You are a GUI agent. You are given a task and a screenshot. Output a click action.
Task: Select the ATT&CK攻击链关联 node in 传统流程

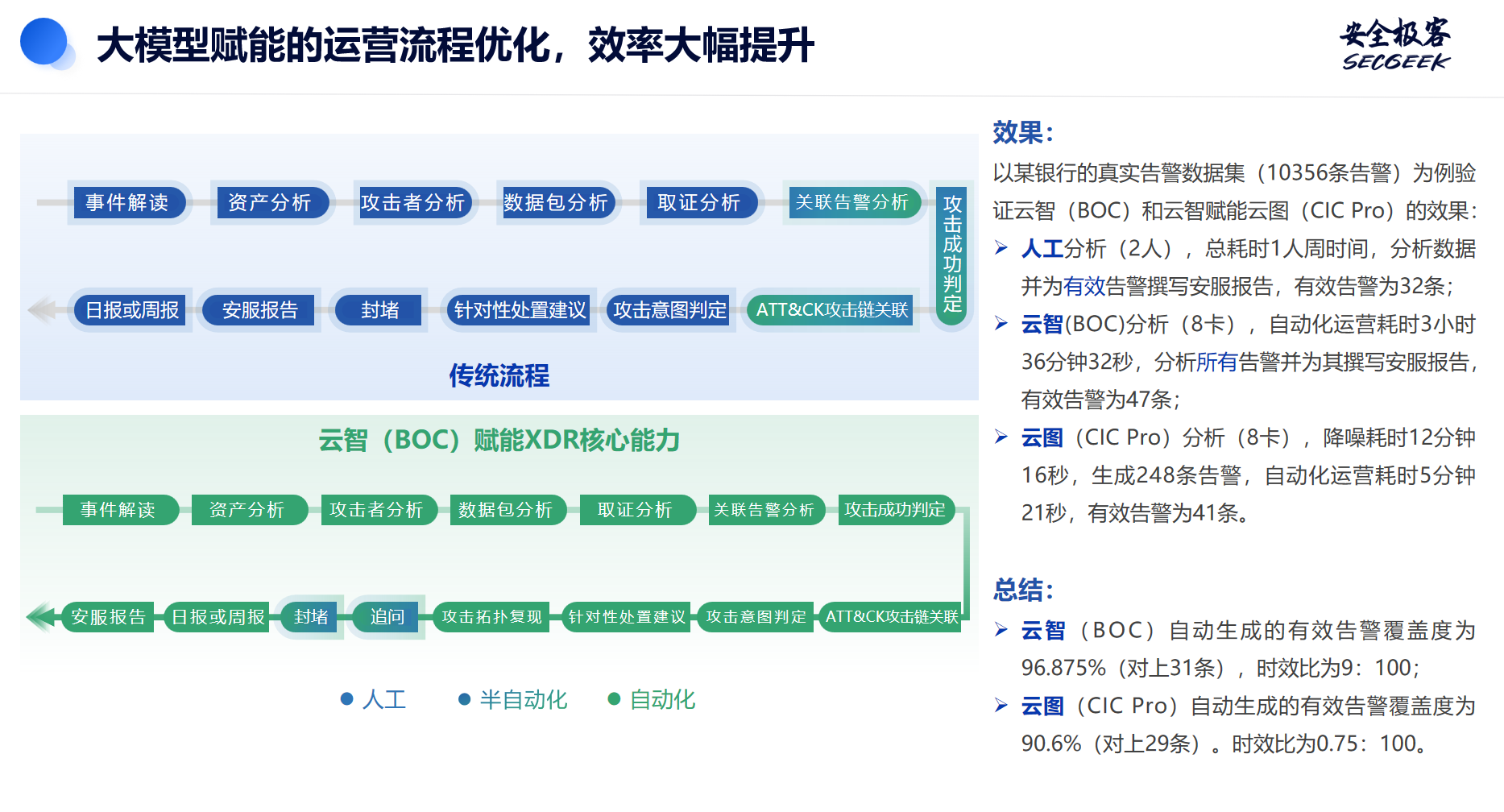(x=831, y=310)
